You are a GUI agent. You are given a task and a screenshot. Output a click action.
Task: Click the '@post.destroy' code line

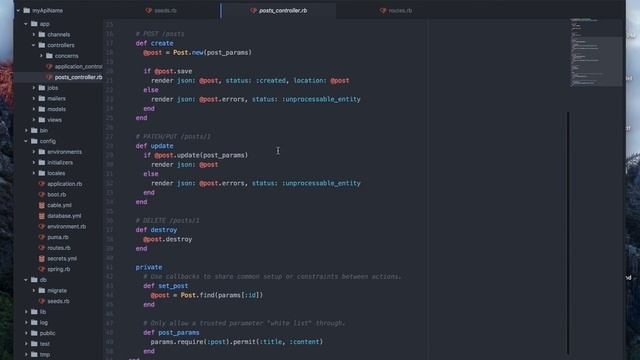[167, 239]
